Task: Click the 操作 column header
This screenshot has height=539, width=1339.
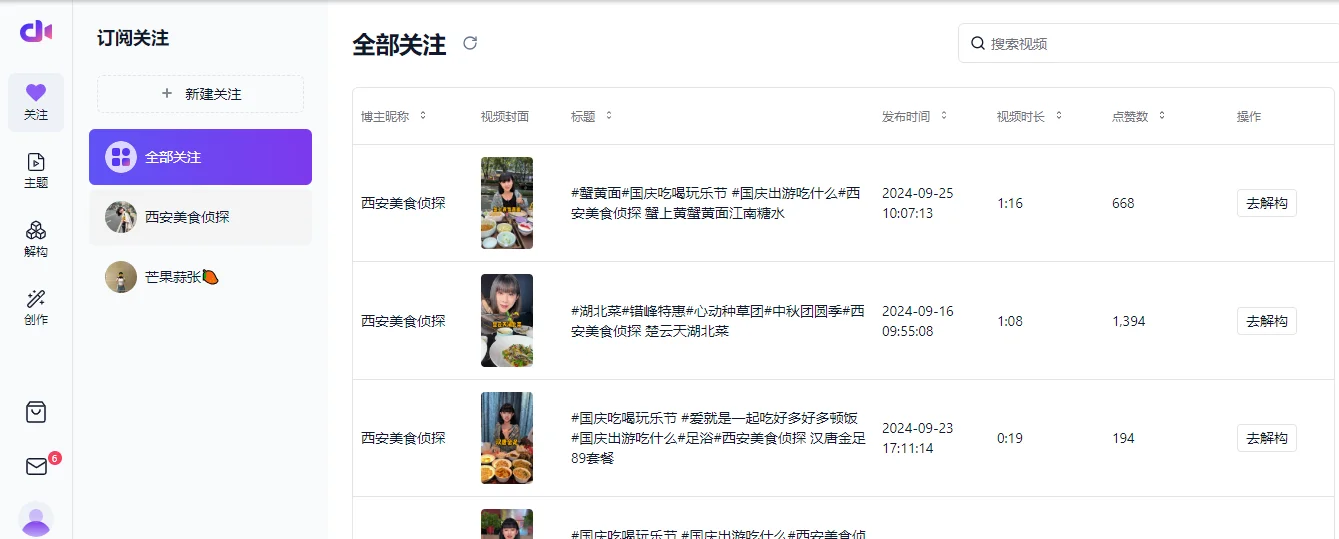Action: [1249, 116]
